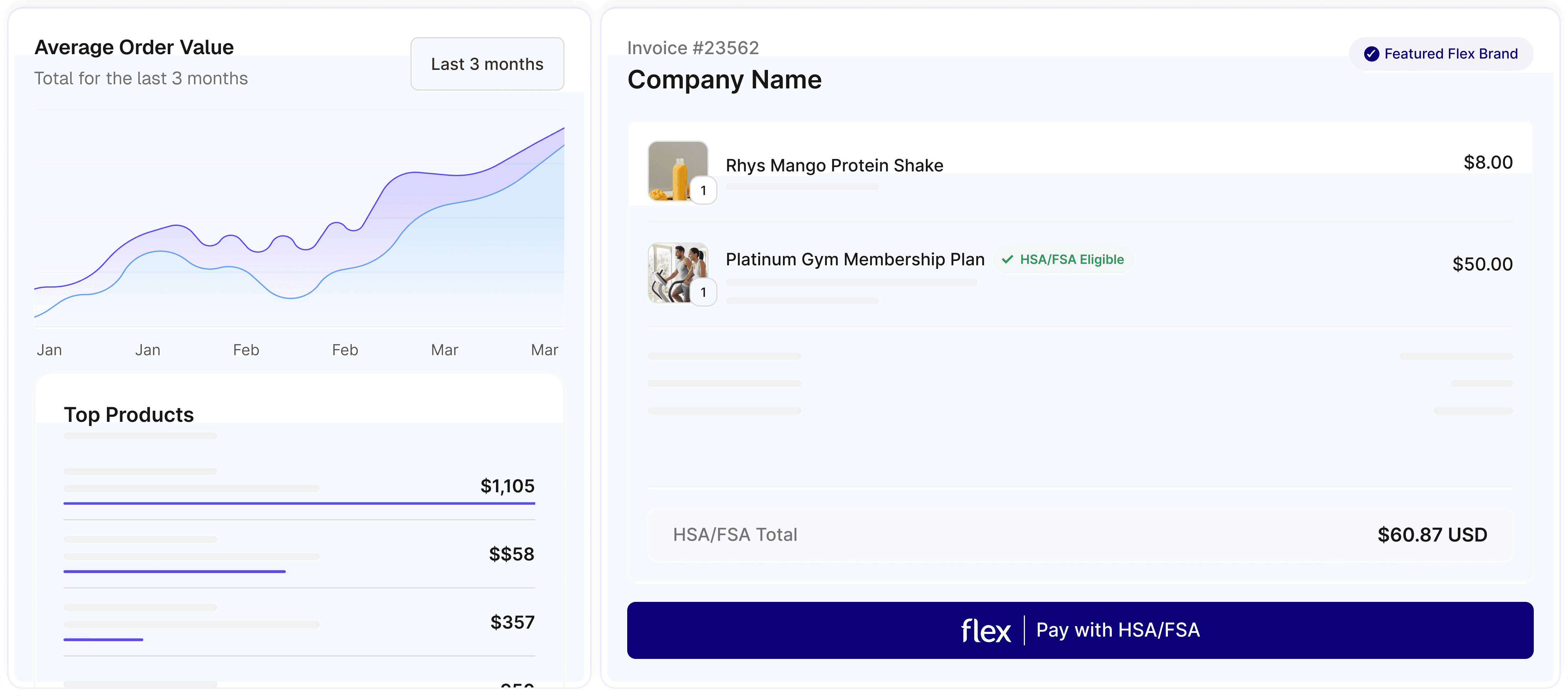Image resolution: width=1568 pixels, height=696 pixels.
Task: Click the quantity badge on gym membership
Action: click(x=703, y=292)
